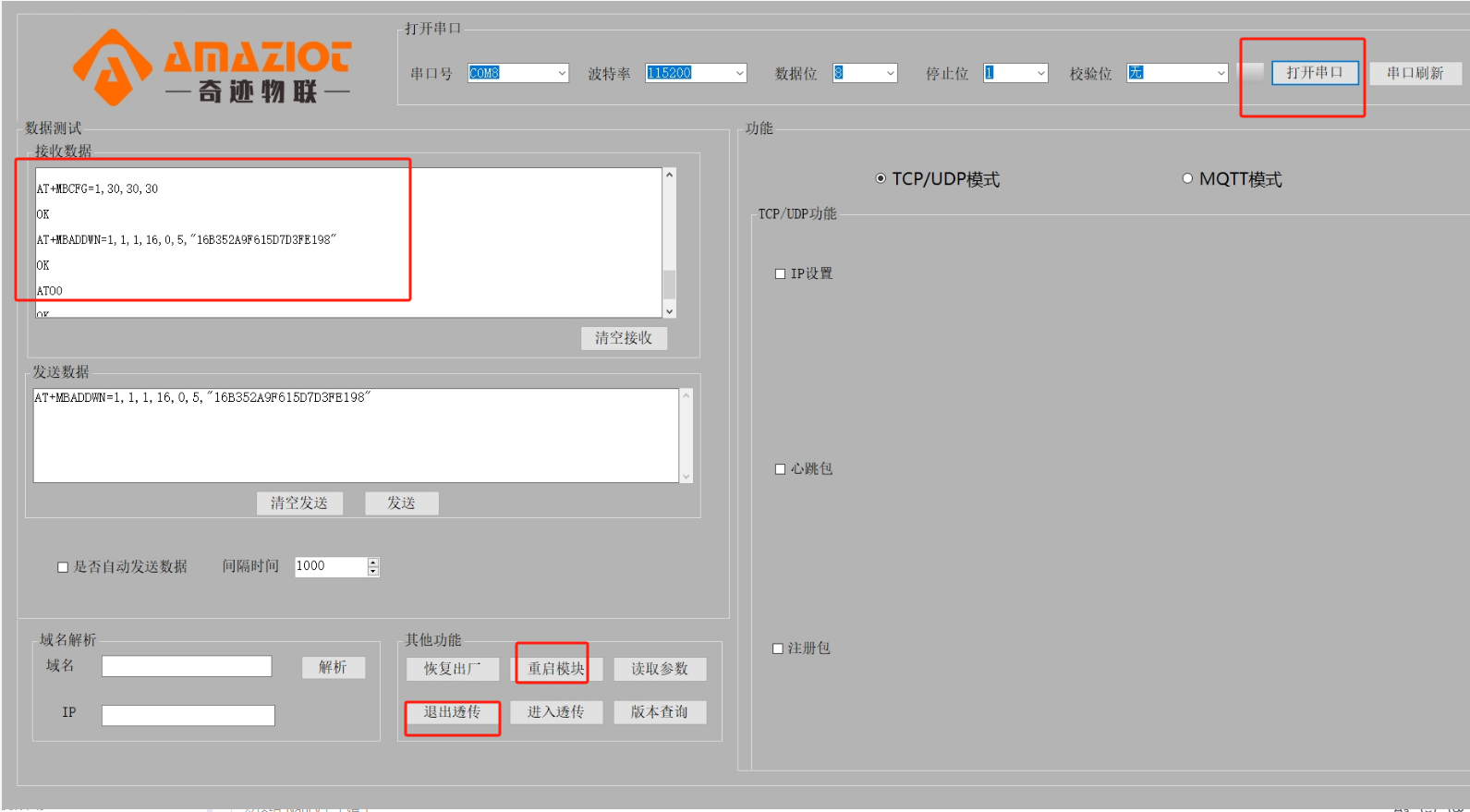
Task: Click the AT+MBADDWN line in receive box
Action: [x=187, y=240]
